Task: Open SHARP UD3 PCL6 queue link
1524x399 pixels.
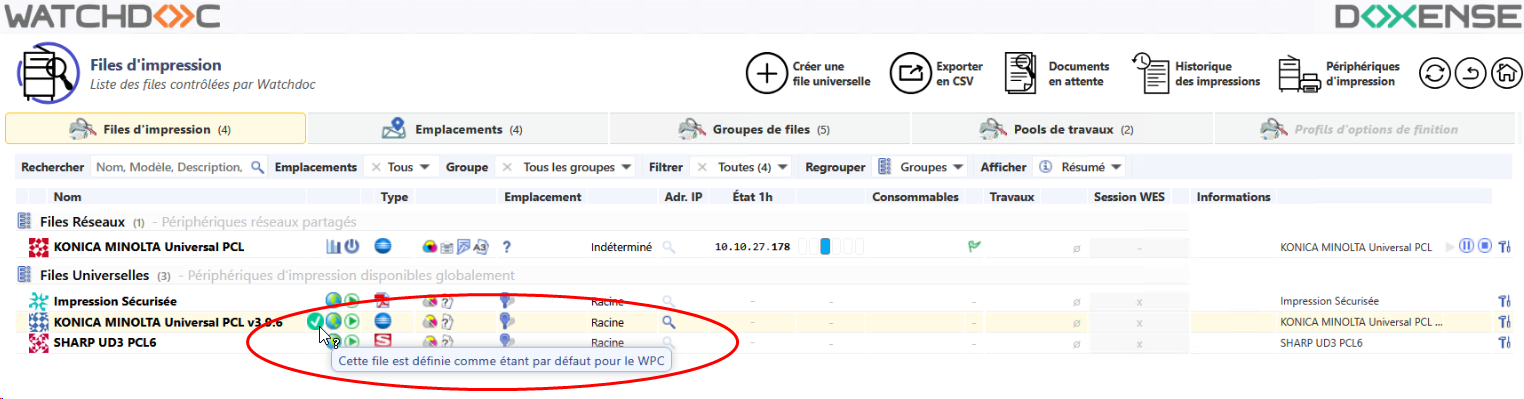Action: point(105,343)
